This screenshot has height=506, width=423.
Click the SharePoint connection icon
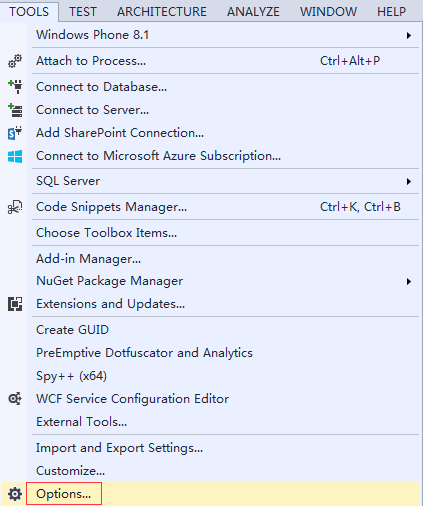pos(15,133)
